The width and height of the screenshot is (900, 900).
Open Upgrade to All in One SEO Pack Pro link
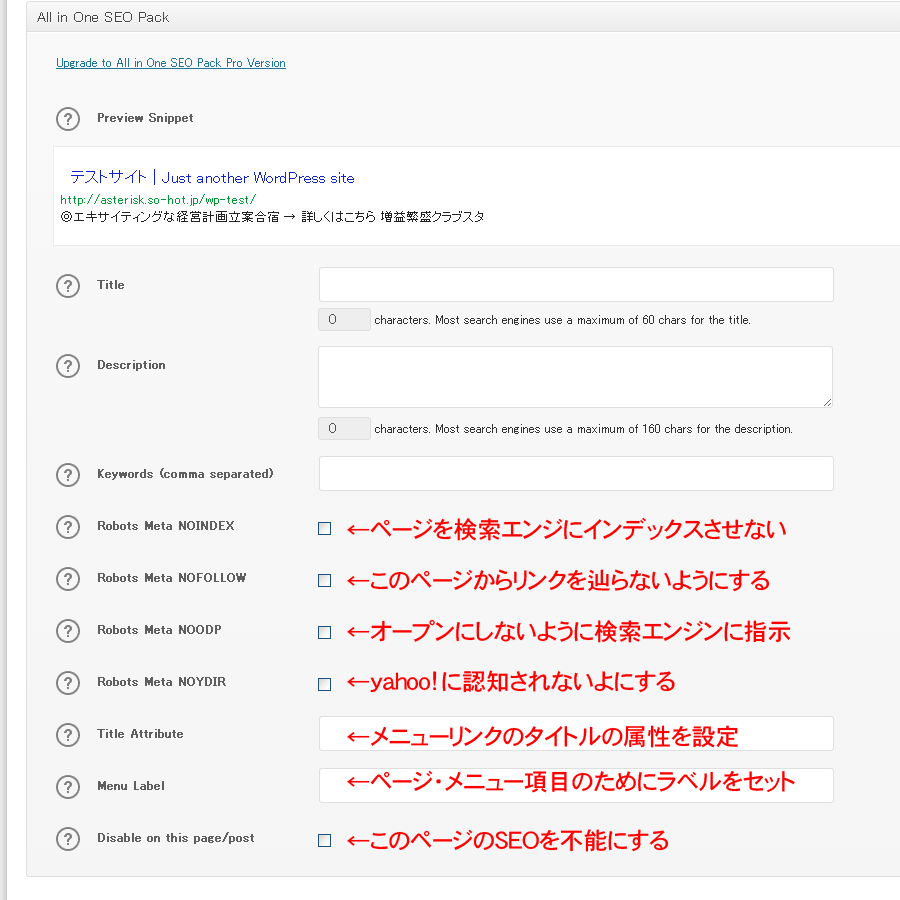coord(171,63)
